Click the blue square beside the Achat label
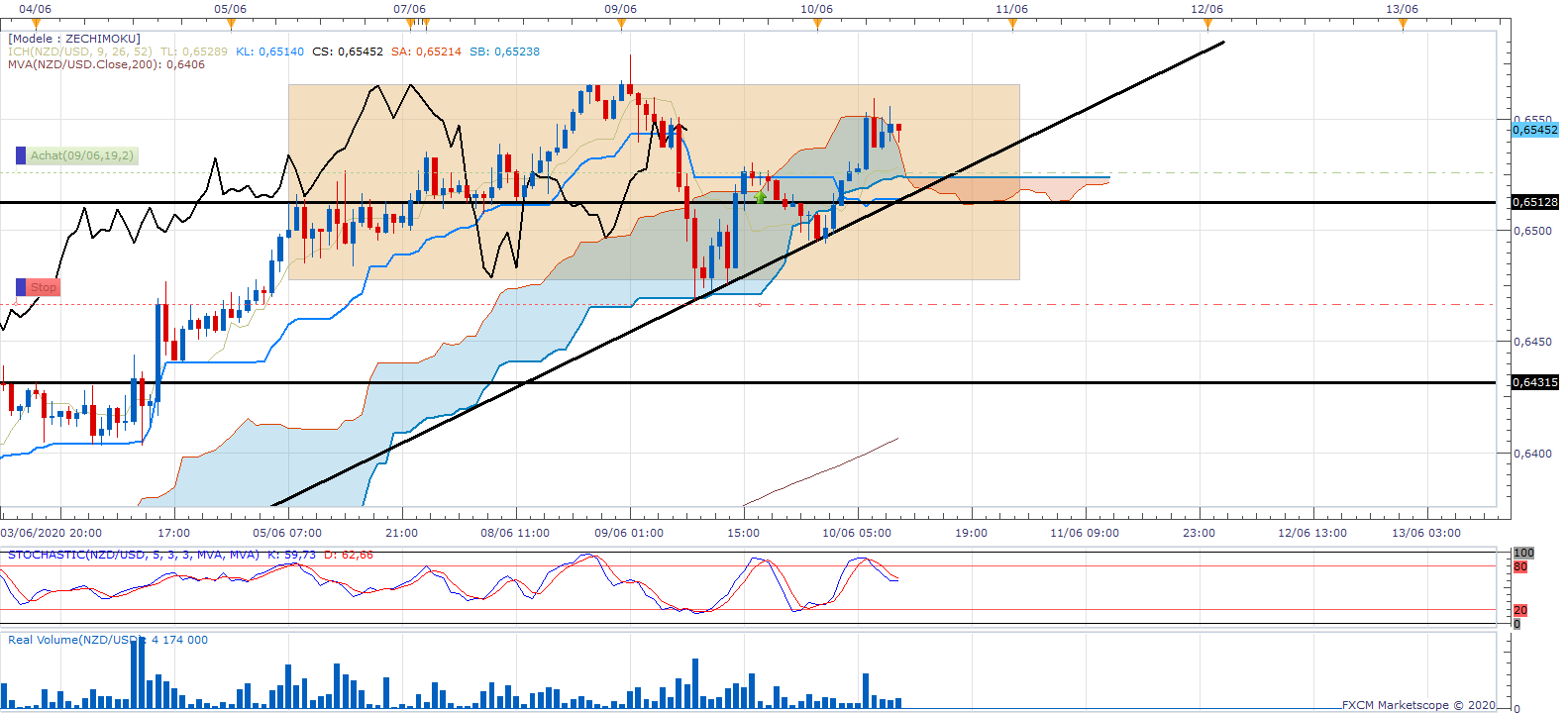 coord(21,155)
